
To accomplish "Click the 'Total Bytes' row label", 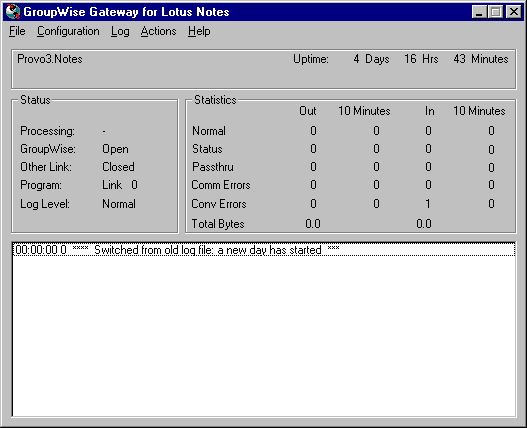I will point(218,224).
